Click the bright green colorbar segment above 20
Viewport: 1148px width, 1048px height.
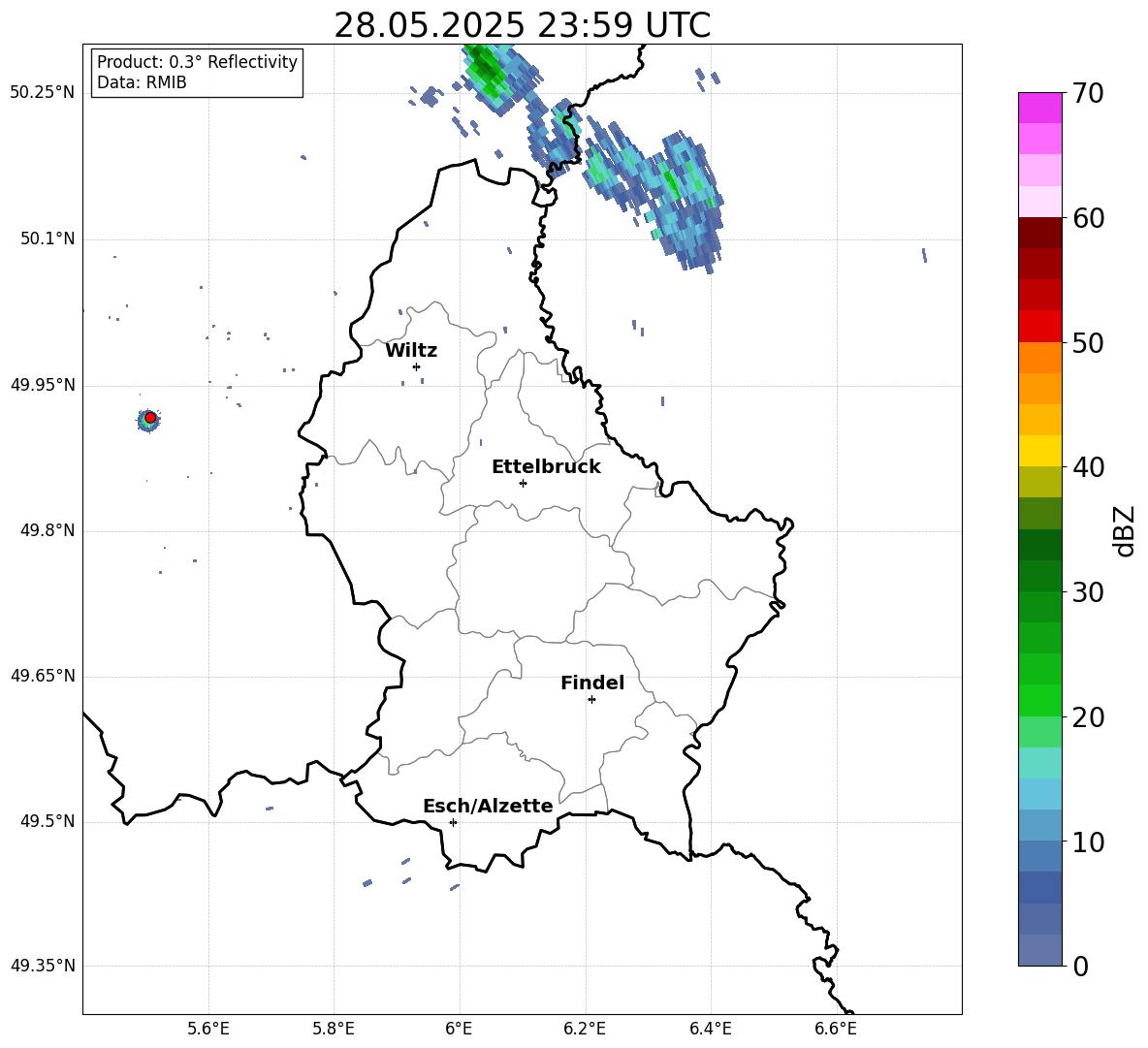pos(1039,700)
